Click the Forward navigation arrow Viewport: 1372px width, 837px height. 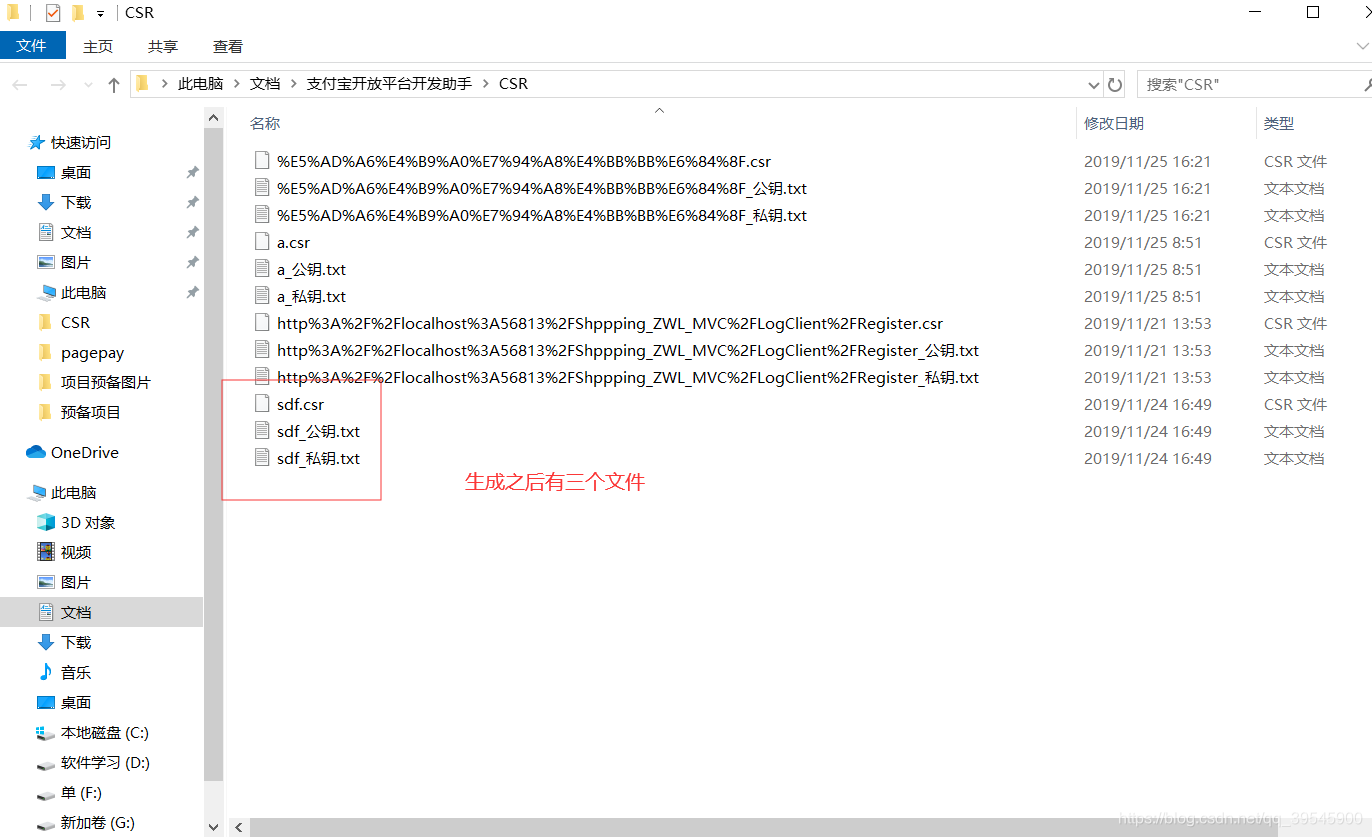tap(58, 85)
